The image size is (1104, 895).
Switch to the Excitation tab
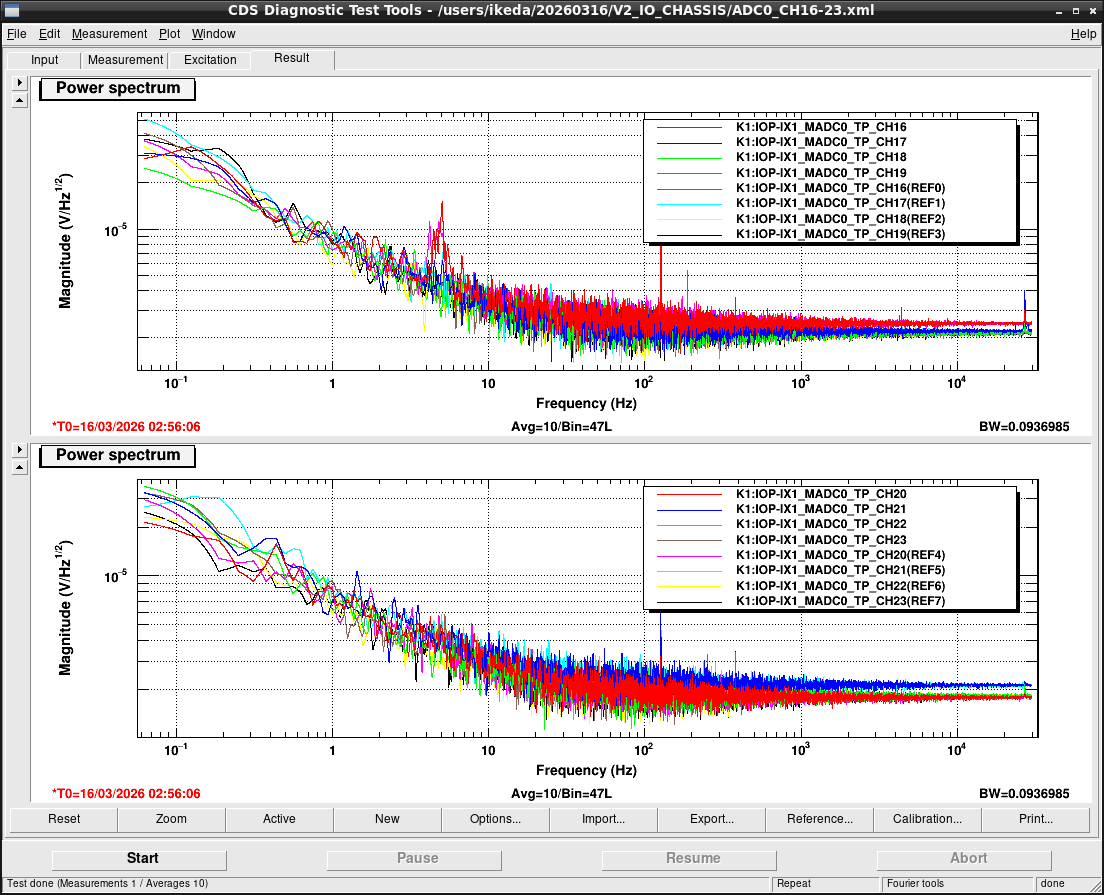pos(210,60)
